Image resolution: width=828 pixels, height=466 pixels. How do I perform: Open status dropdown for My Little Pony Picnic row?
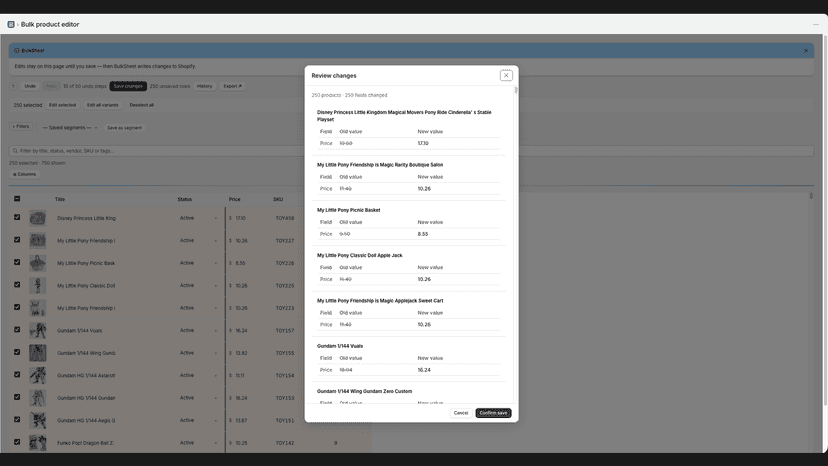pyautogui.click(x=198, y=263)
